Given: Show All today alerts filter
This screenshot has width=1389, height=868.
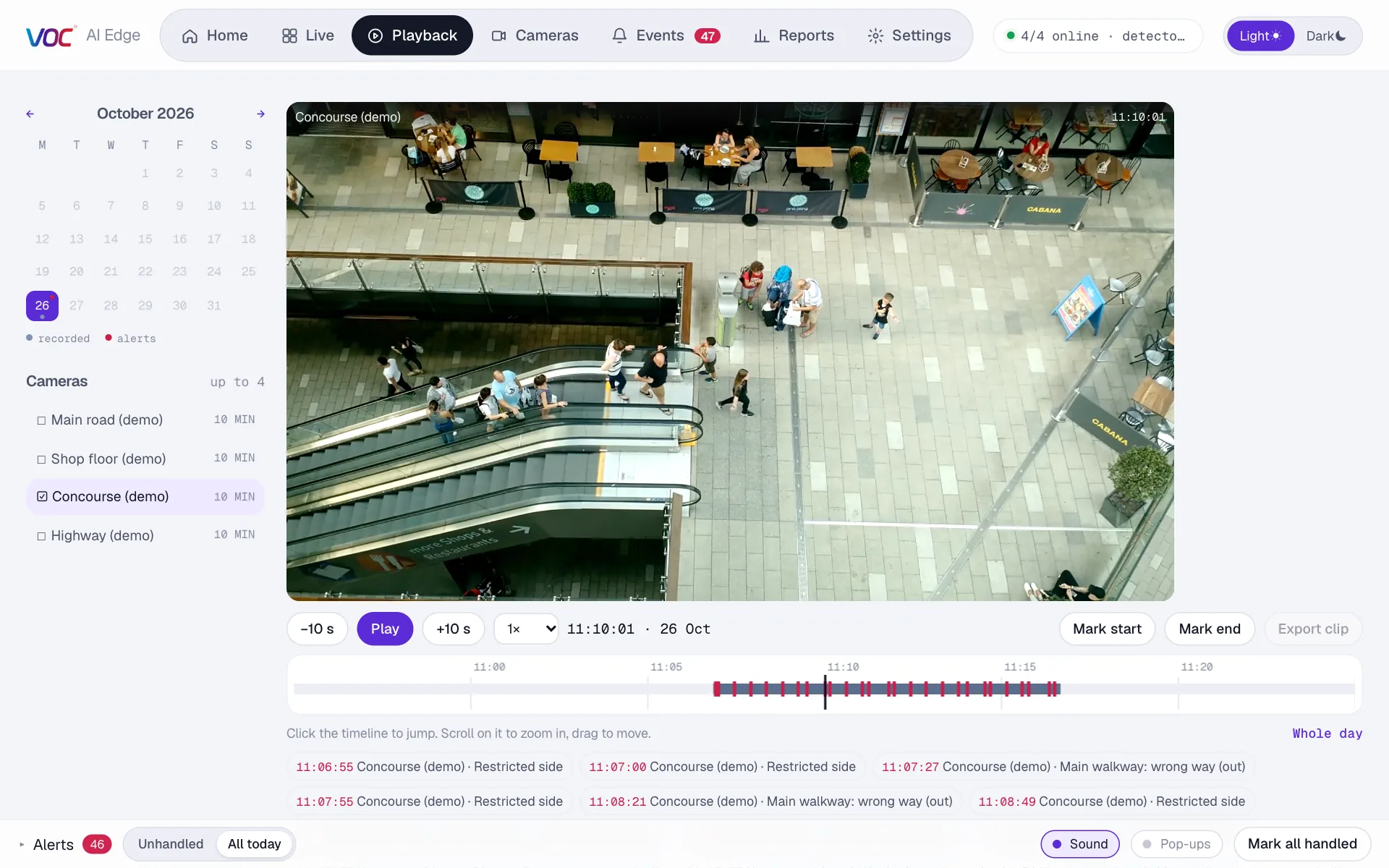Looking at the screenshot, I should click(254, 844).
